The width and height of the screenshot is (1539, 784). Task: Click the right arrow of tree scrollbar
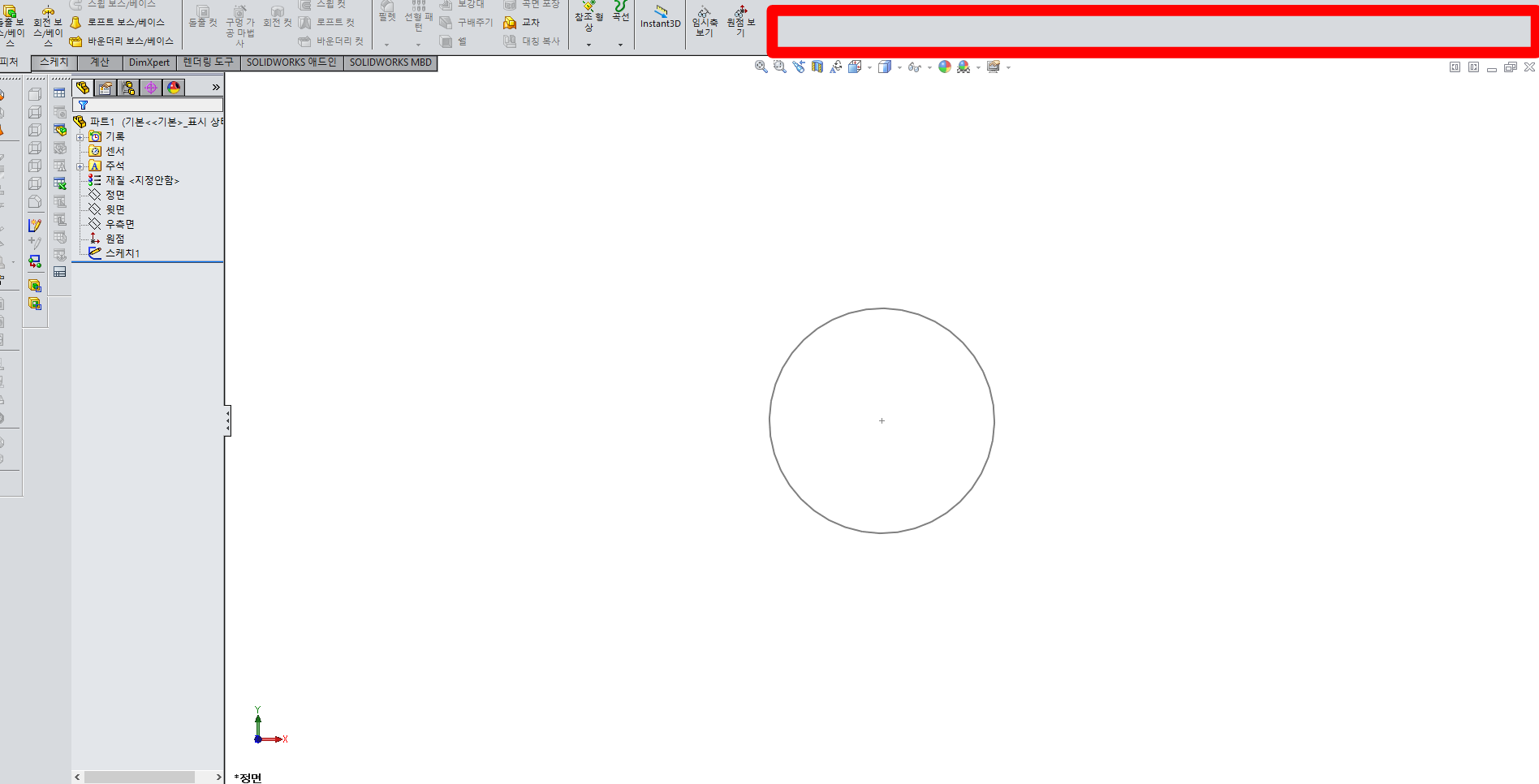(x=218, y=778)
